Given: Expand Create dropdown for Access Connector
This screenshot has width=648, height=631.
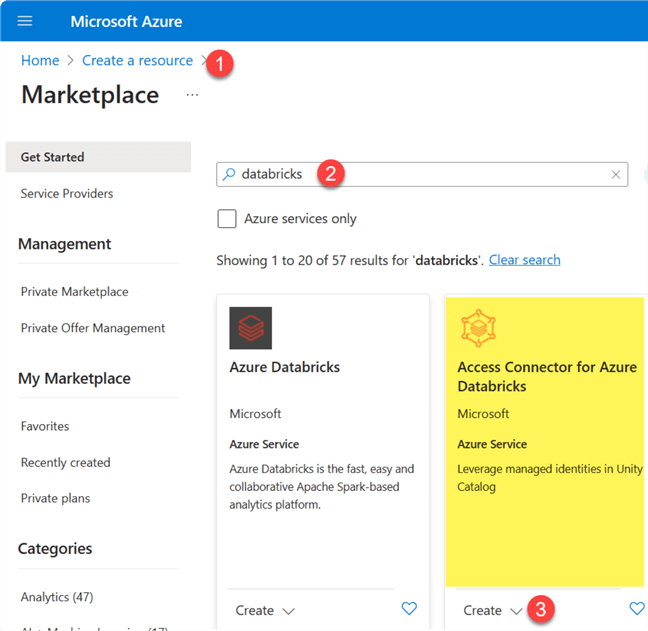Looking at the screenshot, I should (x=493, y=610).
